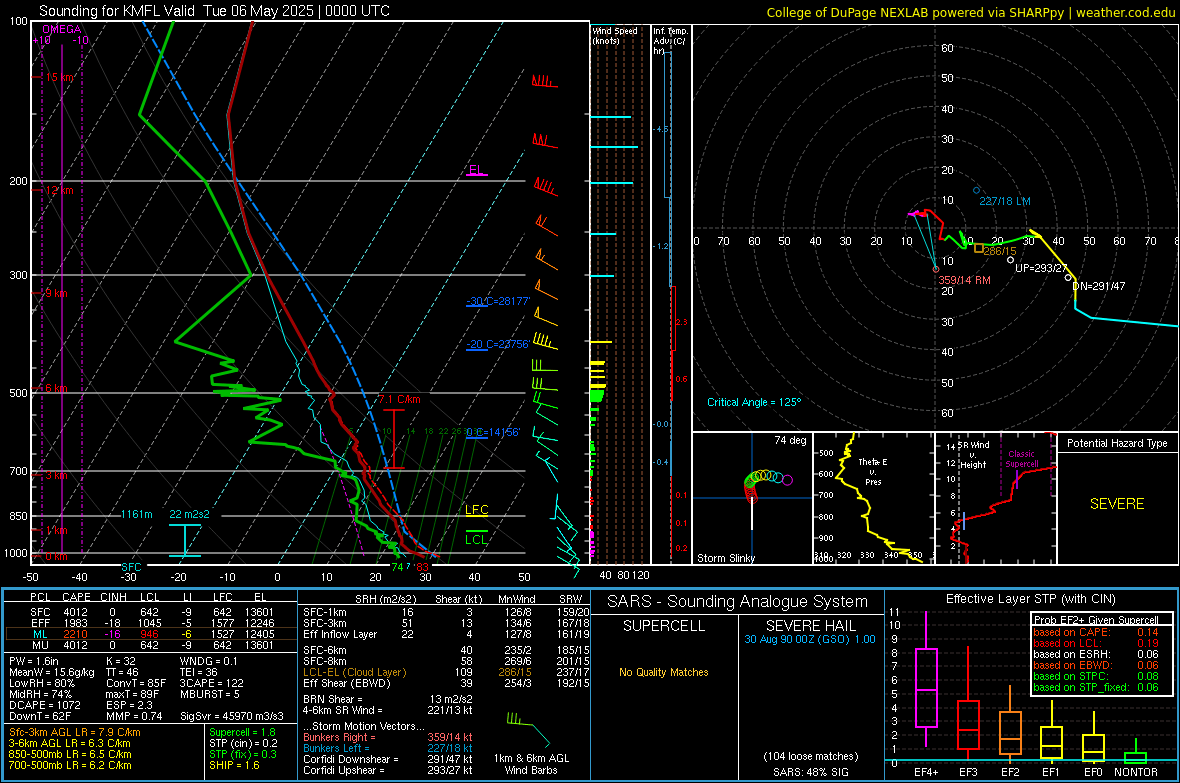Click the Storm Slinky panel label
The width and height of the screenshot is (1180, 783).
click(725, 558)
